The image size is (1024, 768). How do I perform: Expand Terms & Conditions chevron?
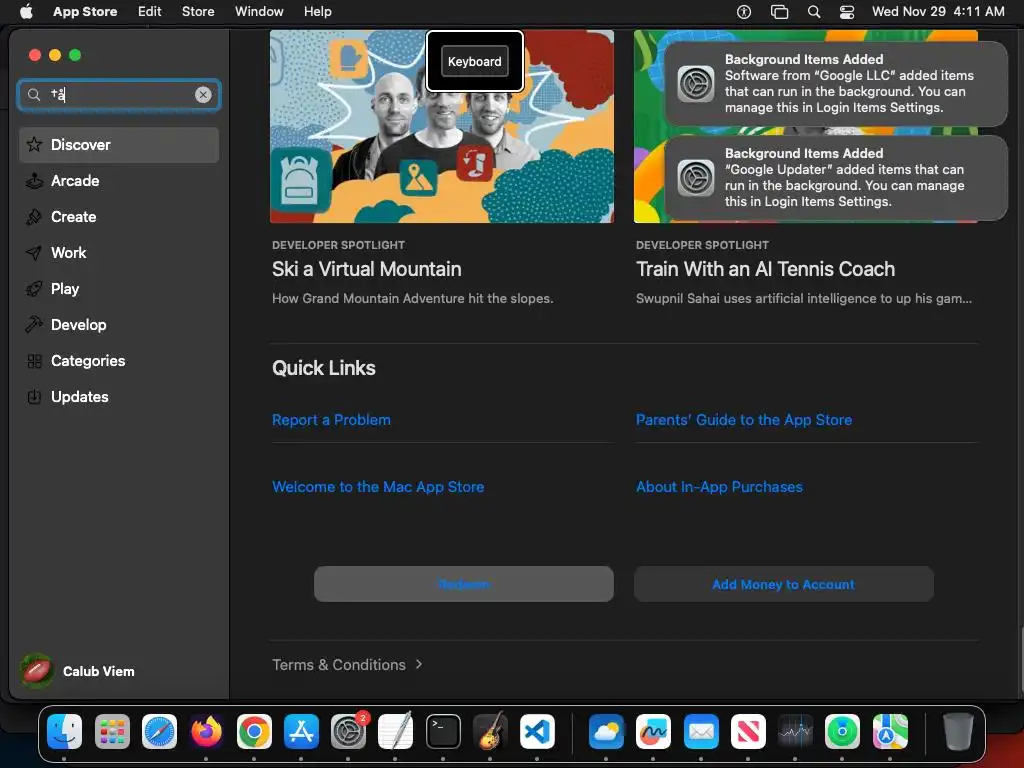(419, 664)
